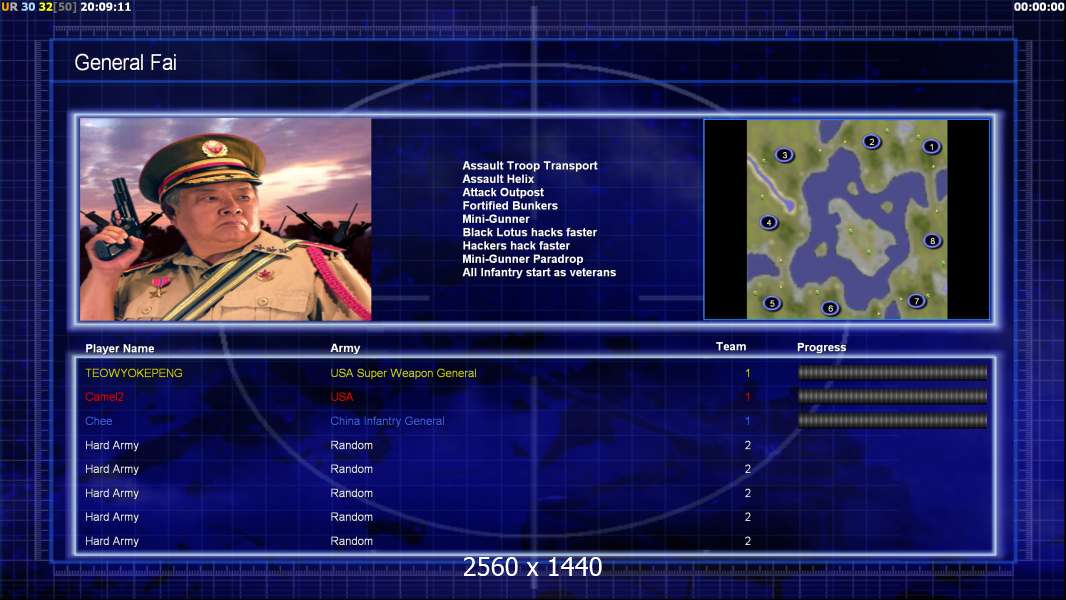Select "All Infantry start as veterans" line

538,272
